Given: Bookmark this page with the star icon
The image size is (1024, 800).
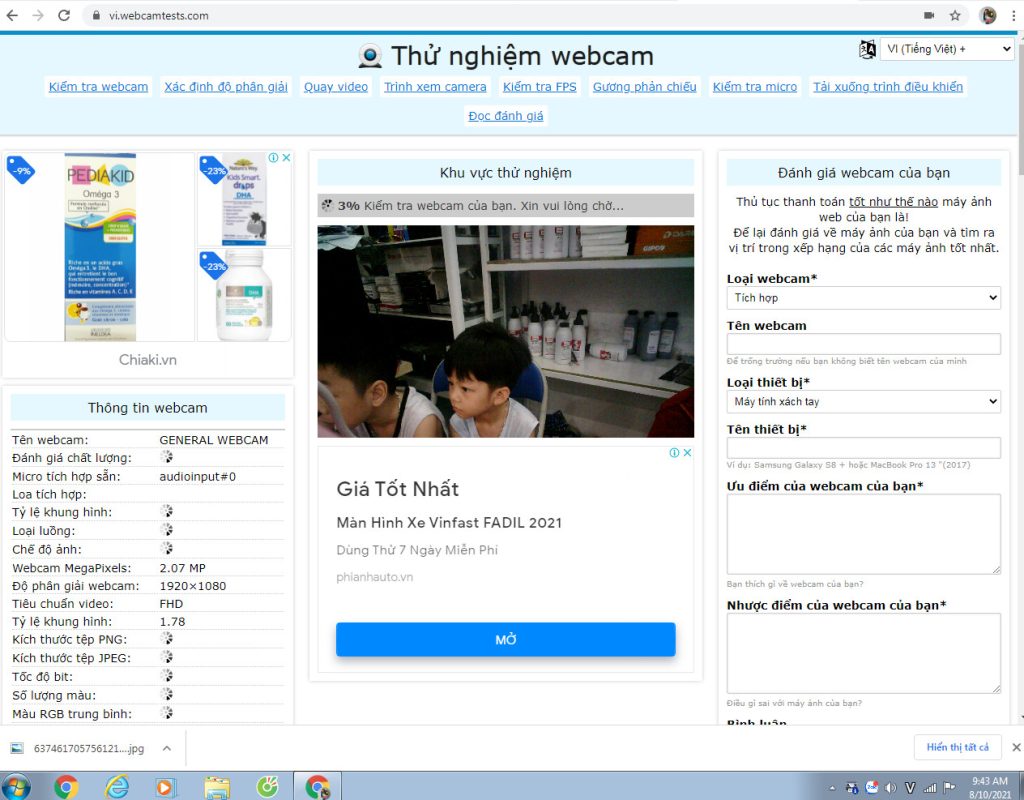Looking at the screenshot, I should click(955, 15).
